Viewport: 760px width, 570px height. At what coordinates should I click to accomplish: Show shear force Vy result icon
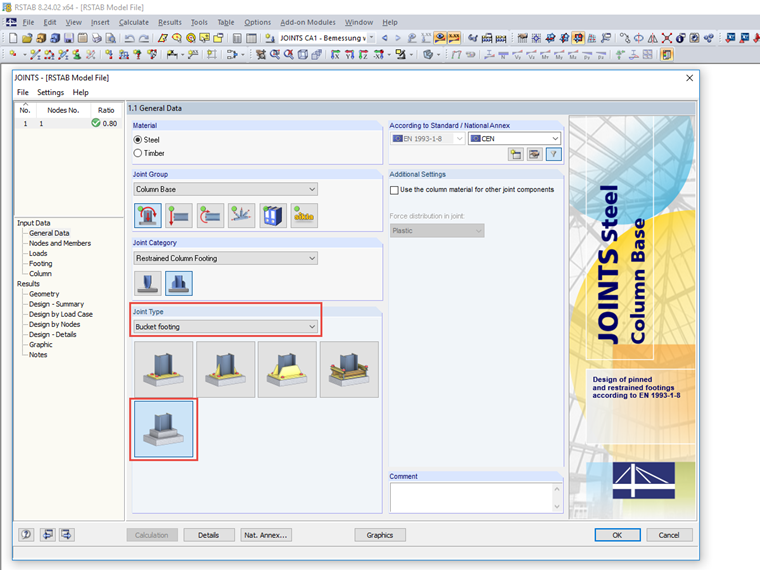tap(518, 55)
